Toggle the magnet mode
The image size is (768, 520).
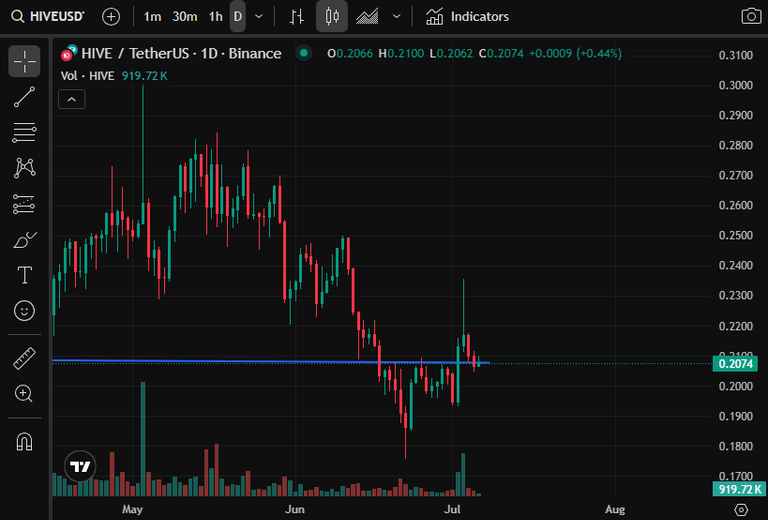click(24, 442)
